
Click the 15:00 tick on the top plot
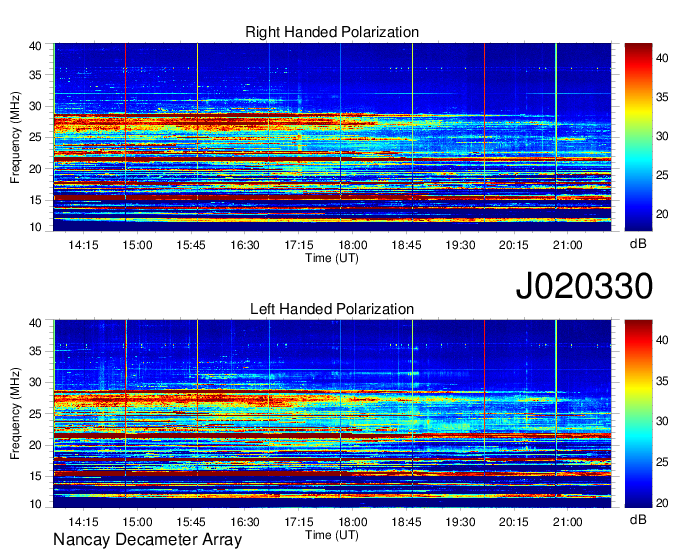tap(137, 245)
